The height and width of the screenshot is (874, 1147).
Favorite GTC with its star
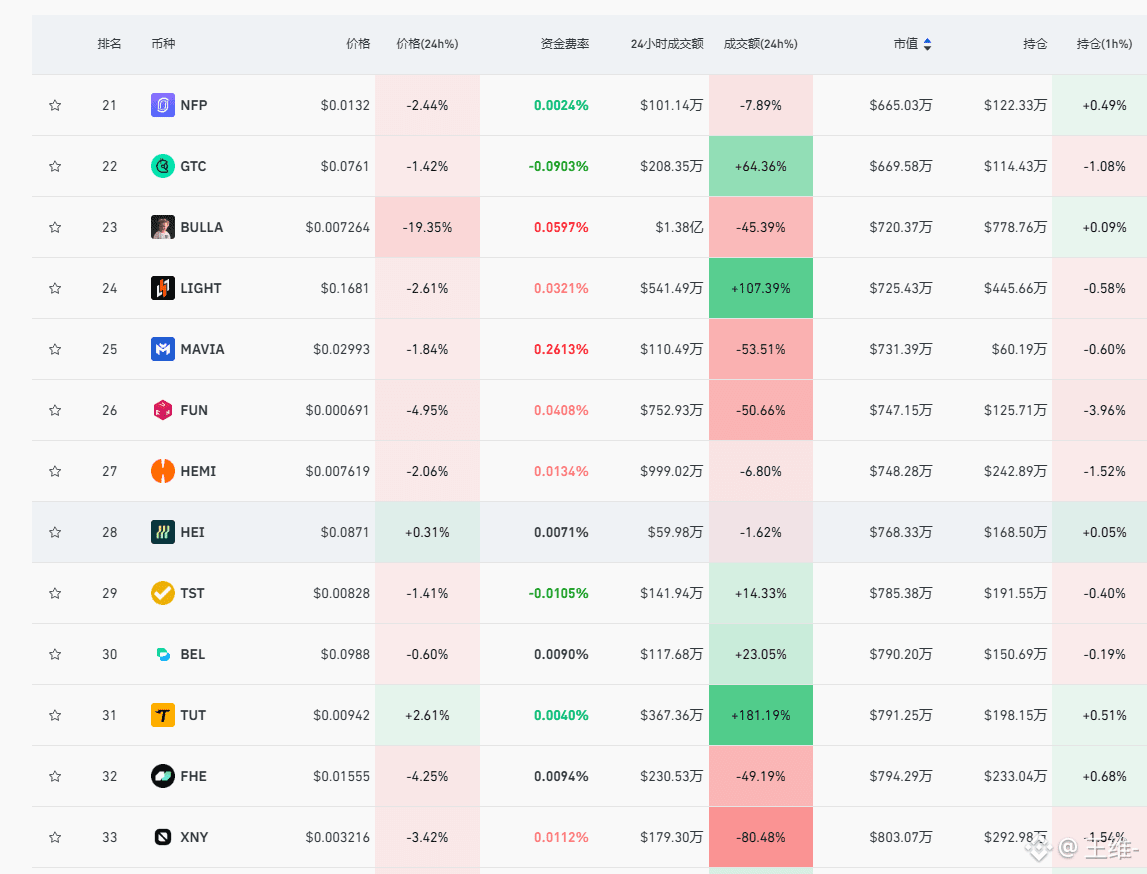(55, 166)
